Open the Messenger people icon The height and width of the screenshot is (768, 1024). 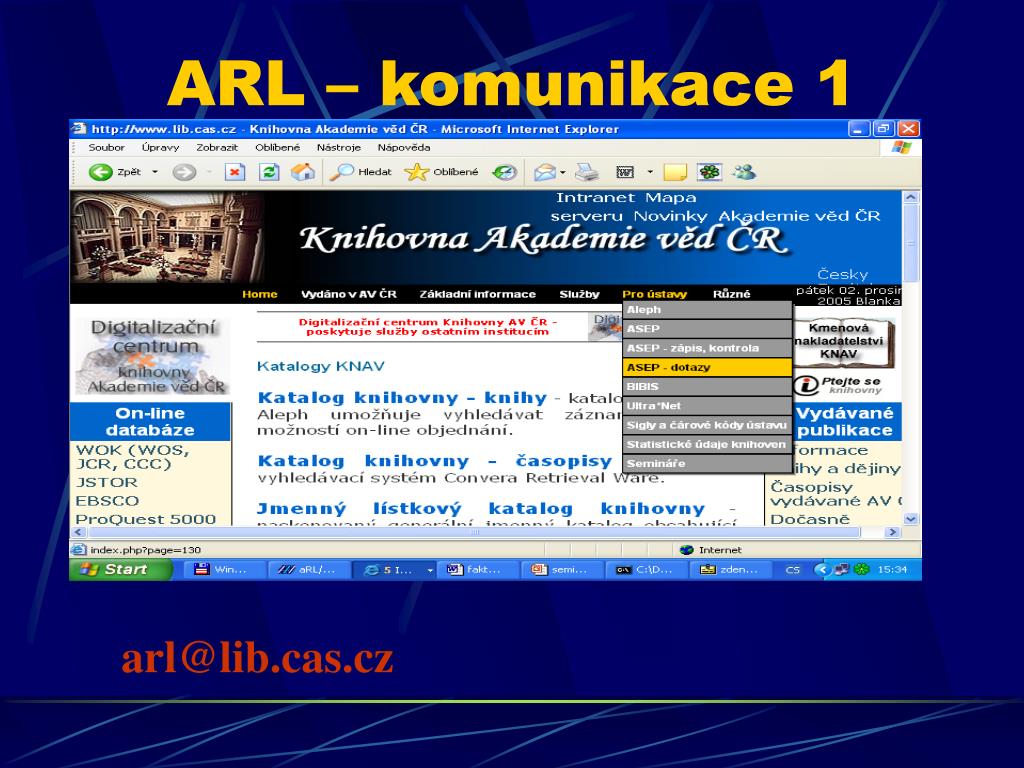coord(744,172)
